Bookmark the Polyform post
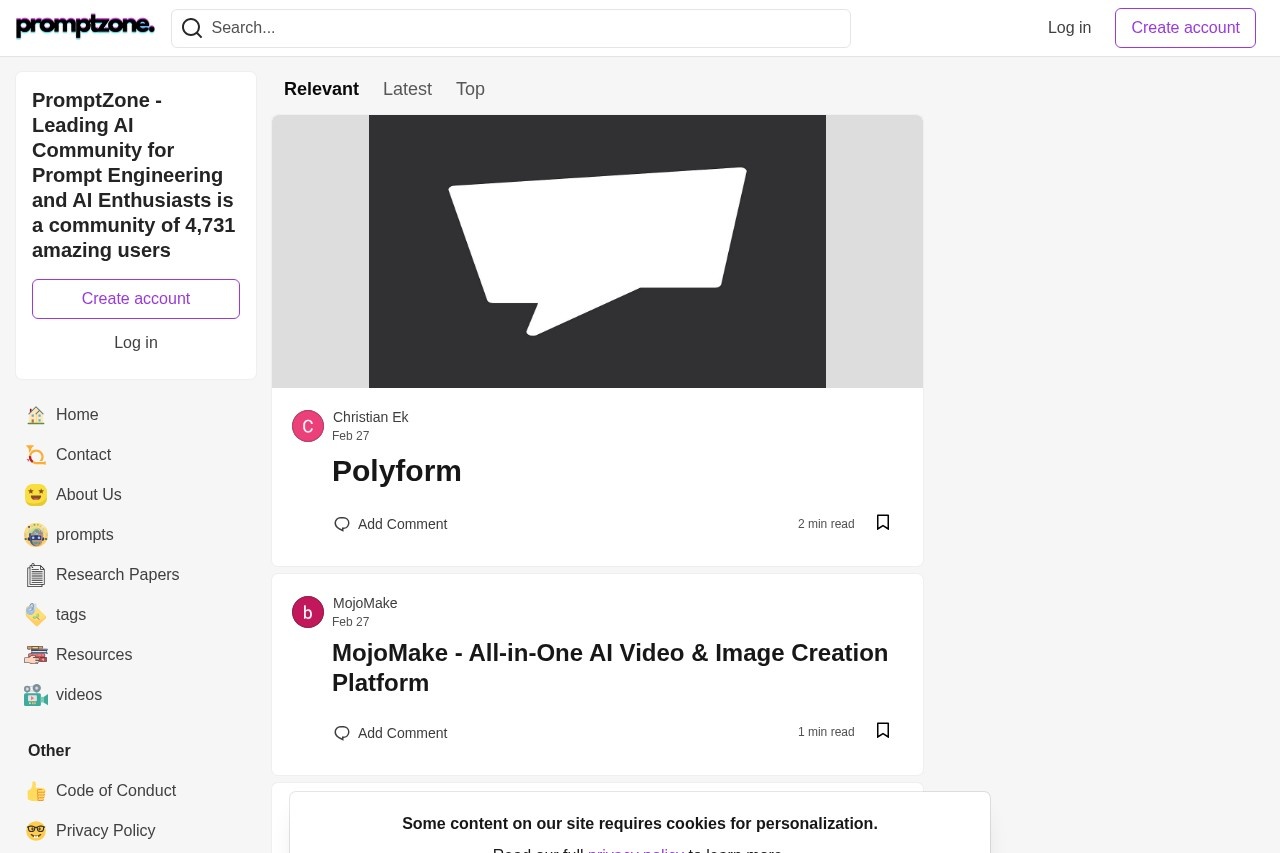The image size is (1280, 853). tap(883, 523)
